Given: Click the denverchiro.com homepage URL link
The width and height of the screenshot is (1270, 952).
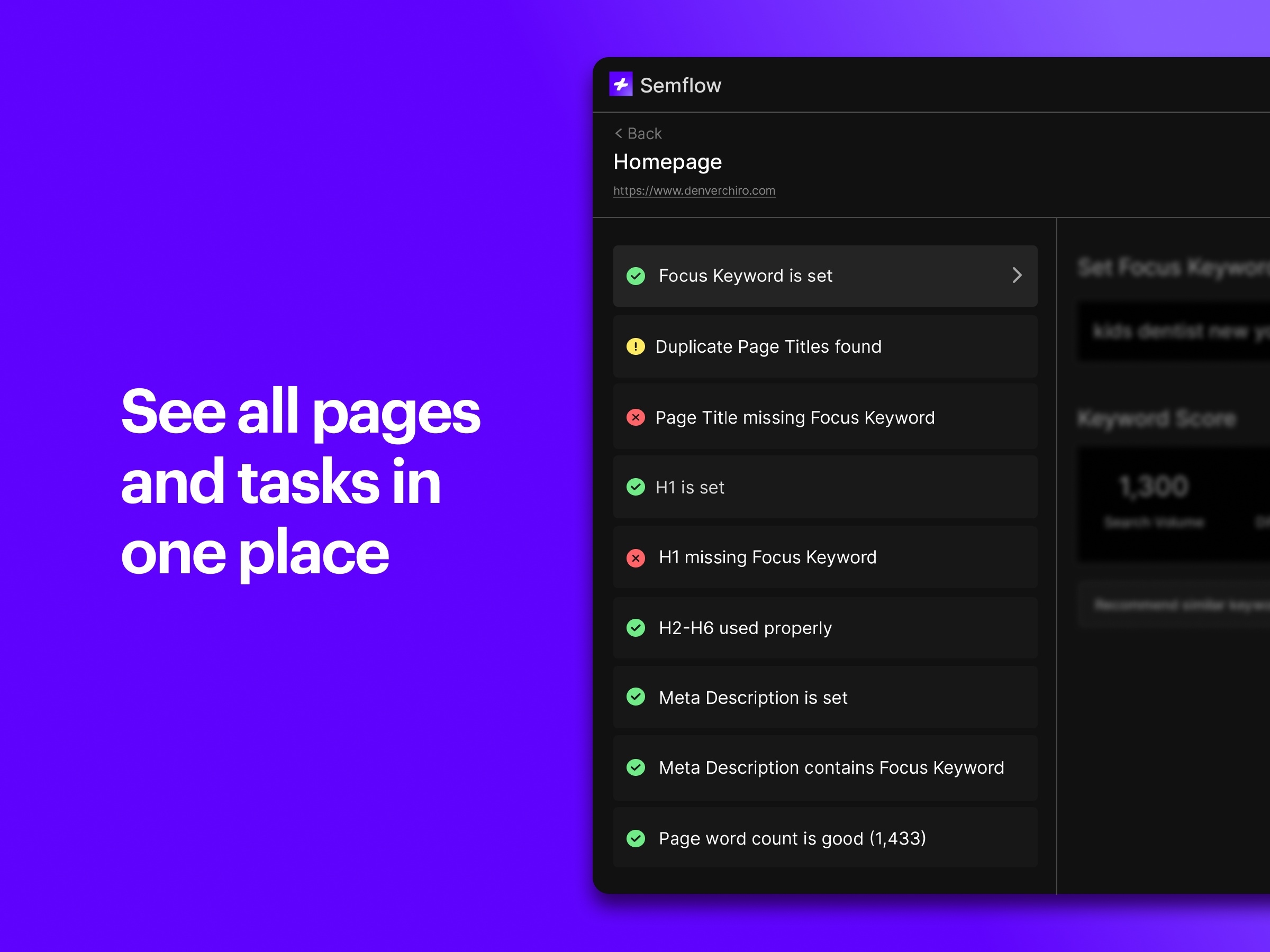Looking at the screenshot, I should (x=693, y=190).
